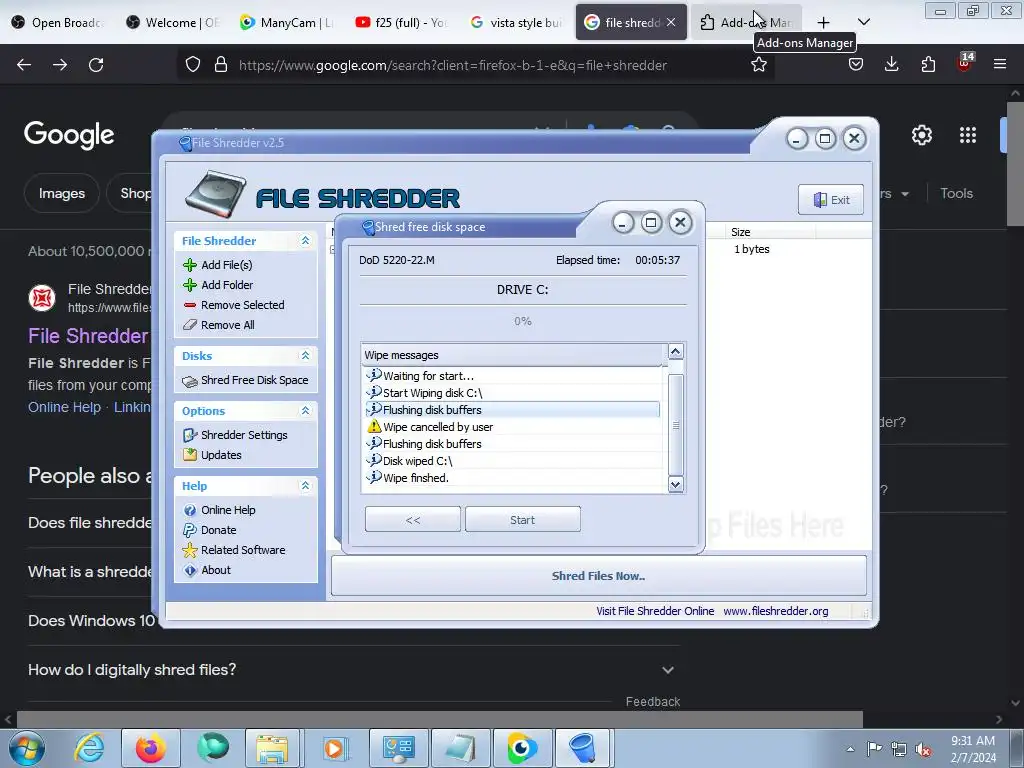Bookmark this page with the star icon

pos(759,65)
